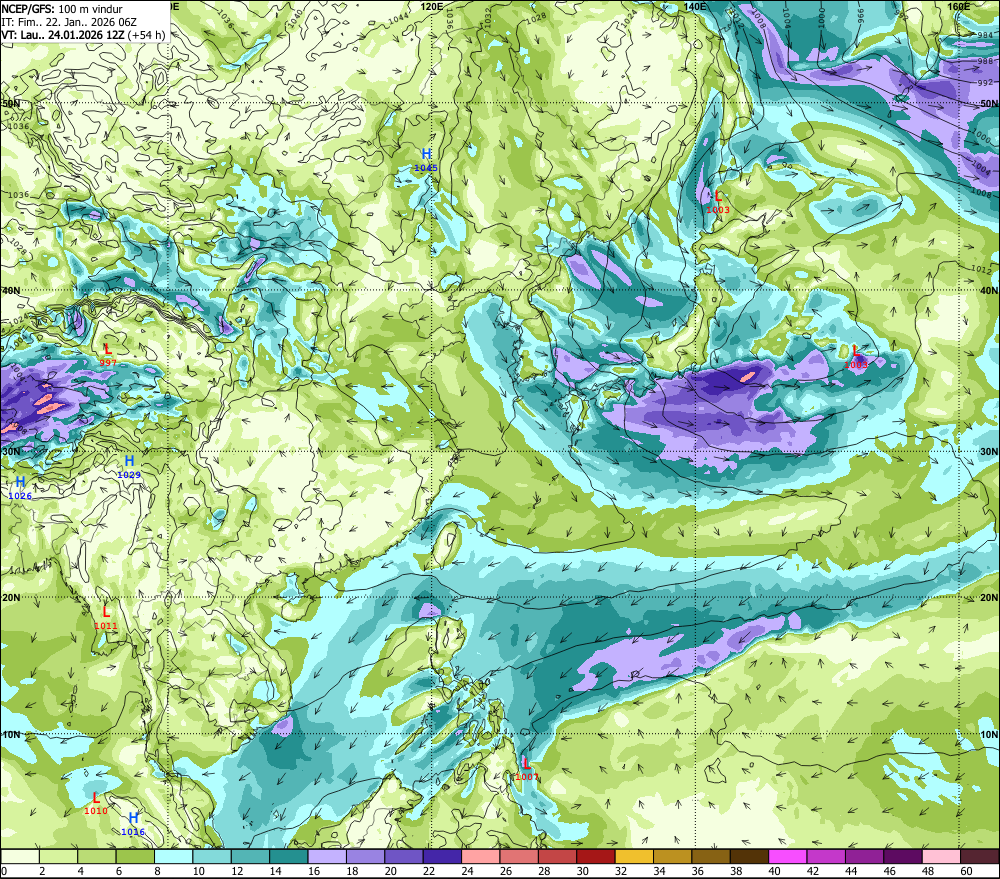This screenshot has width=1000, height=879.
Task: Select the deep indigo 22–24 legend swatch
Action: pyautogui.click(x=442, y=856)
